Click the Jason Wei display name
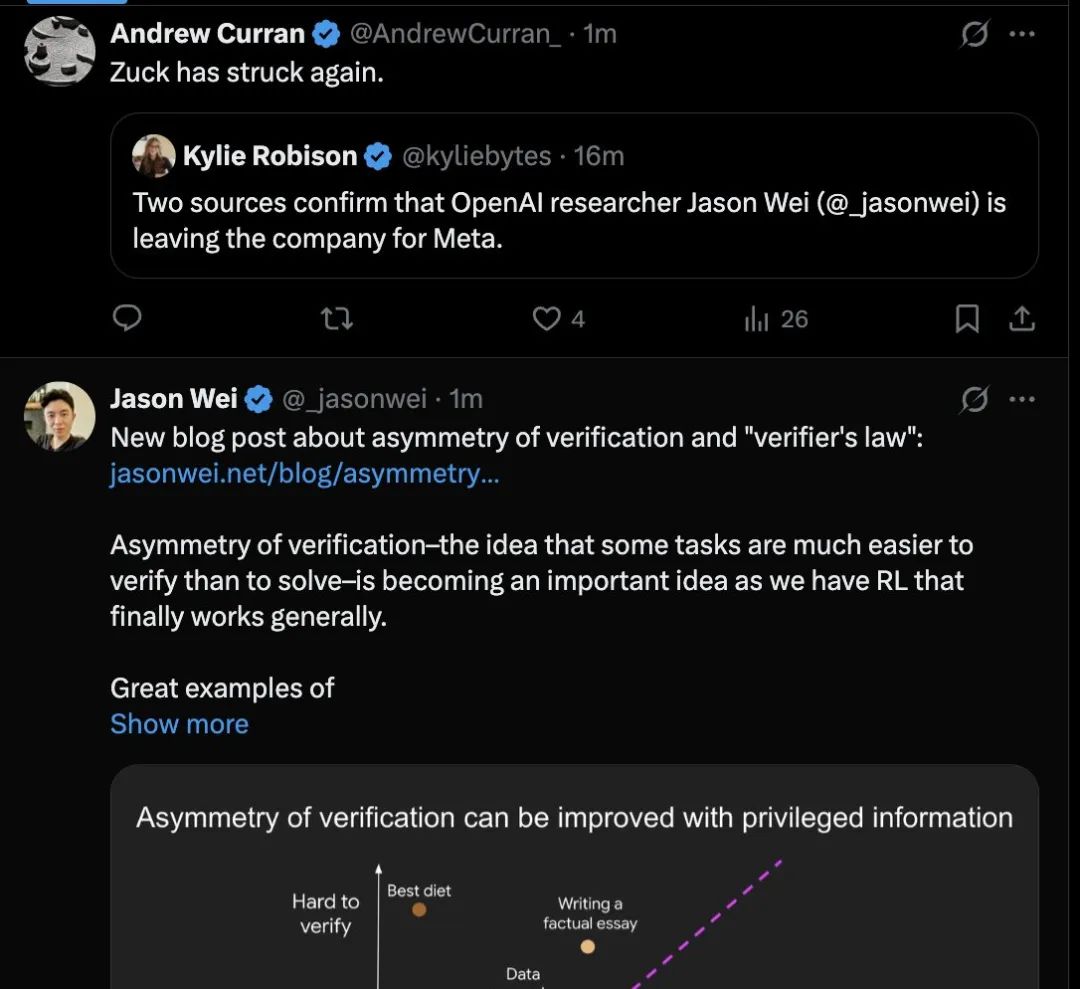Screen dimensions: 1080x989 pos(174,399)
